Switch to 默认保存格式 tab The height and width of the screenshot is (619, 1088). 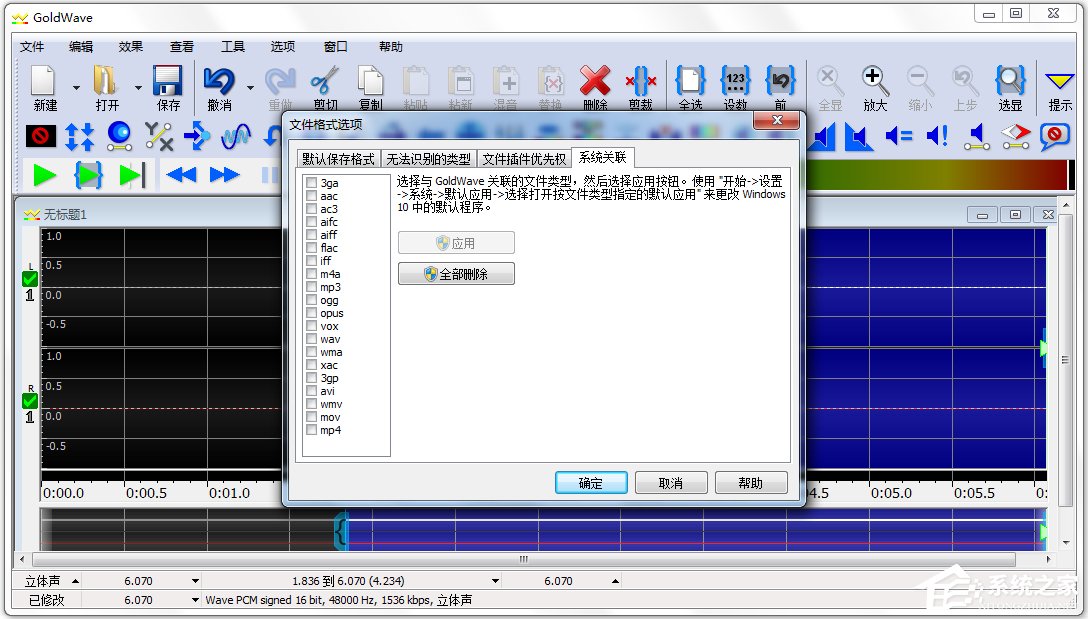(338, 159)
